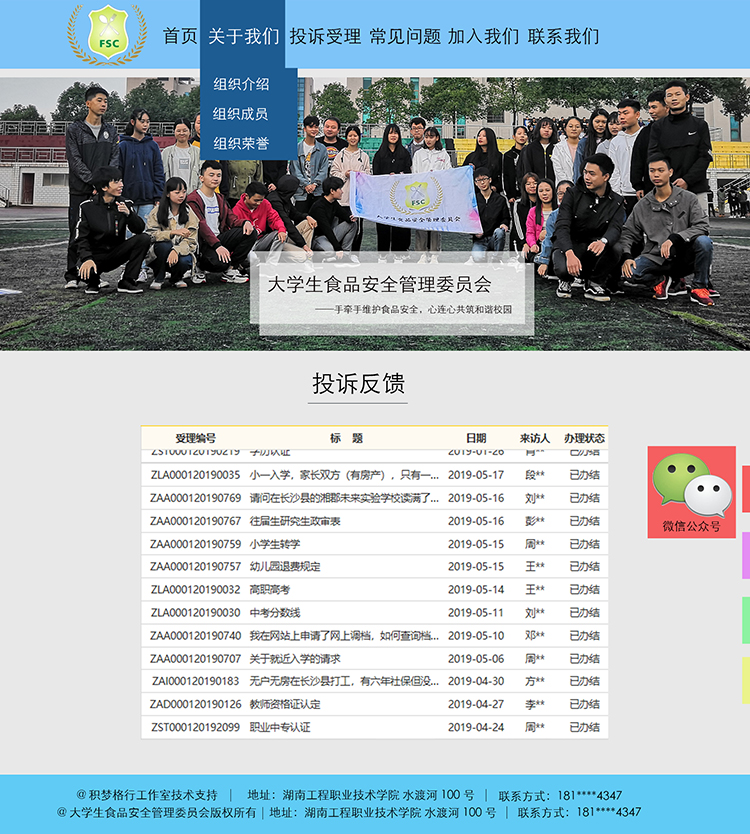Click the 日期 column header
This screenshot has width=750, height=834.
point(476,438)
